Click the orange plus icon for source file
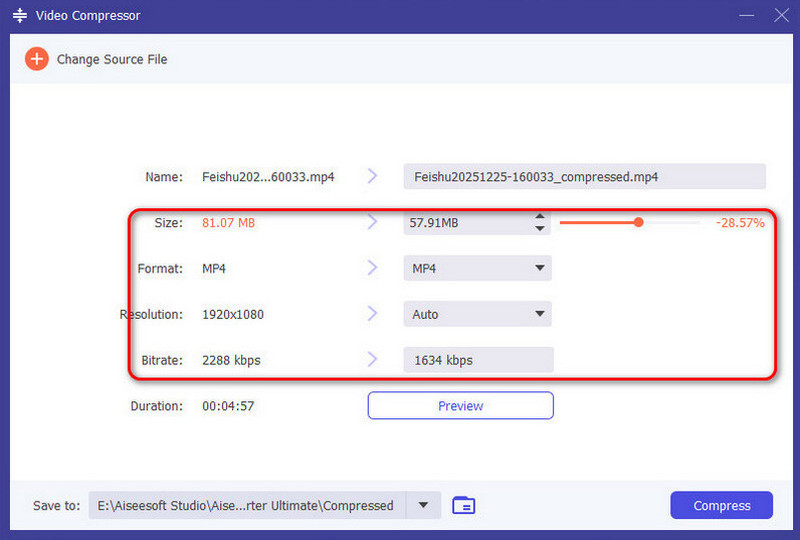The width and height of the screenshot is (800, 540). 36,59
